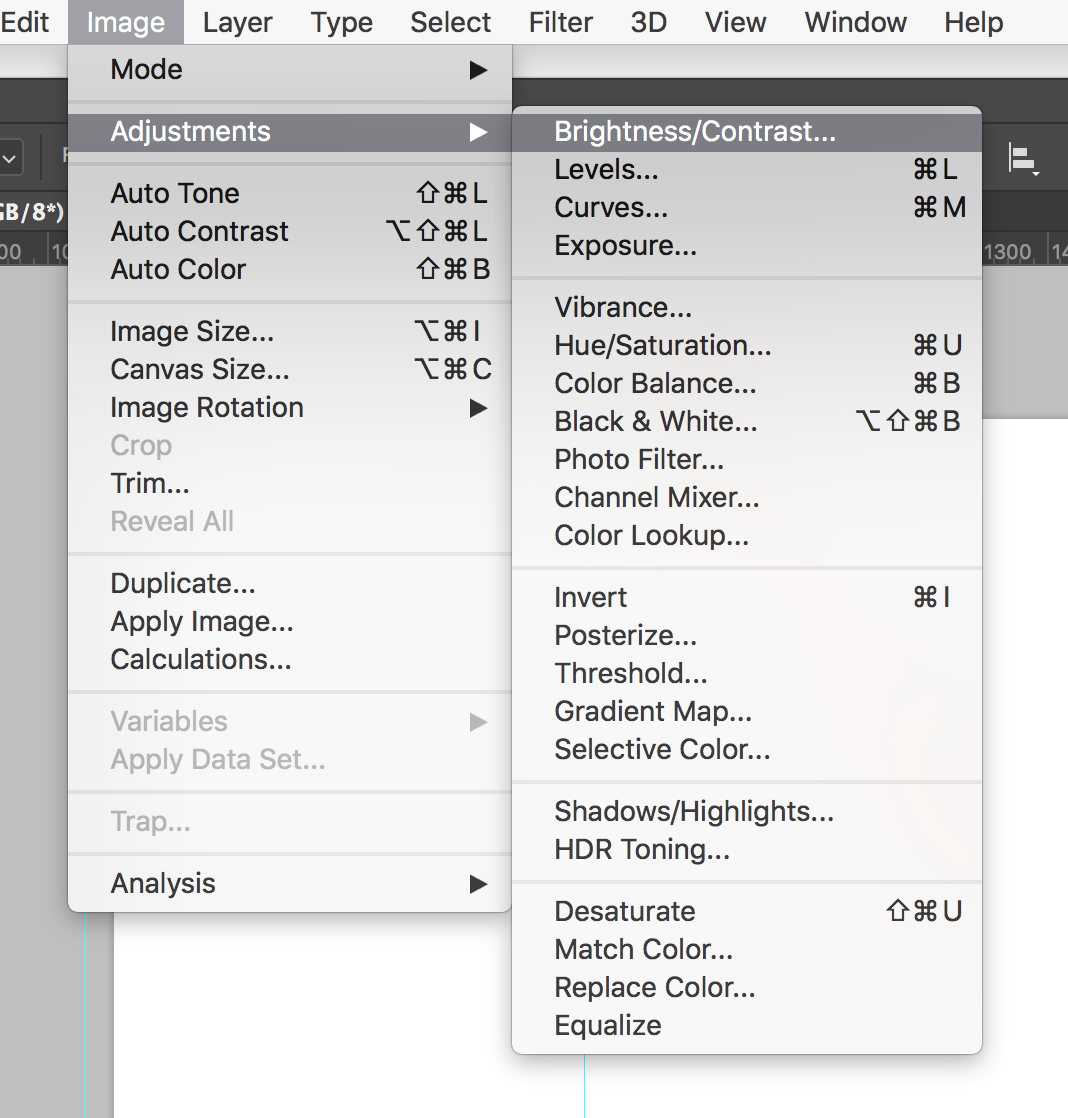Invert the image colors
The image size is (1068, 1118).
coord(591,598)
